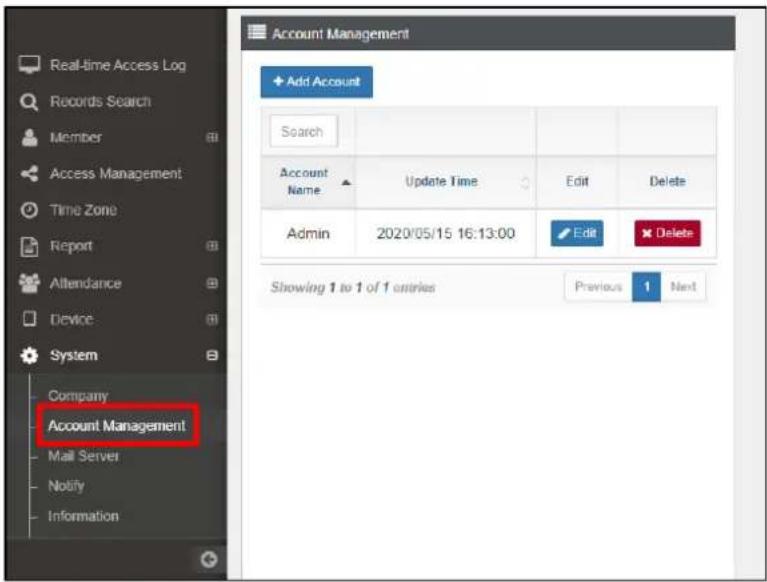Viewport: 767px width, 582px height.
Task: Click the Member person icon
Action: click(x=29, y=137)
